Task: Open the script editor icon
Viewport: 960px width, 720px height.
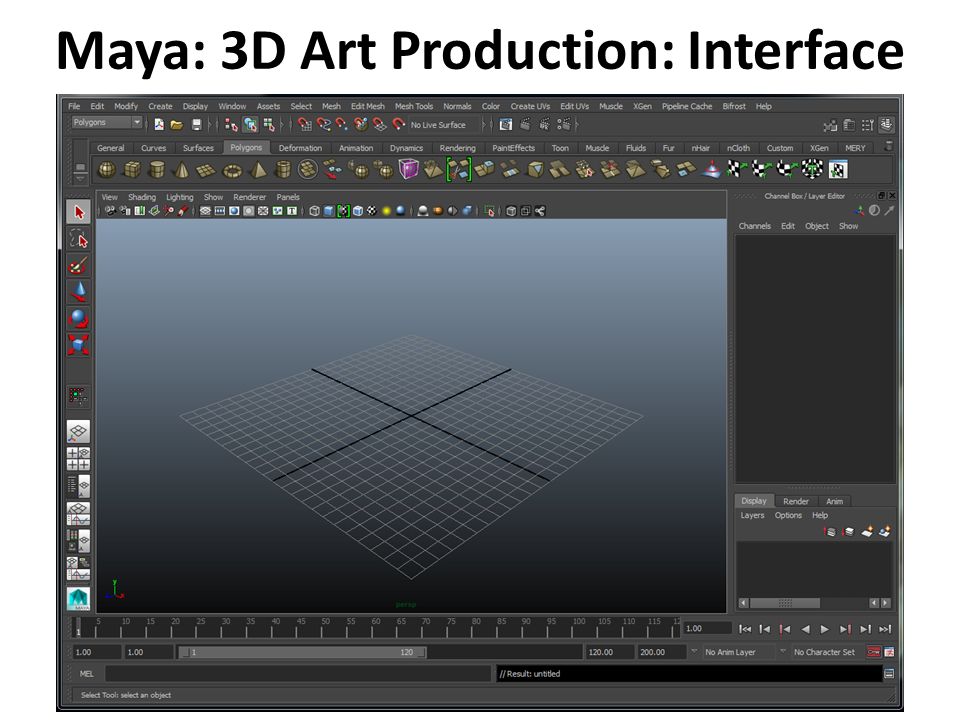Action: pos(889,673)
